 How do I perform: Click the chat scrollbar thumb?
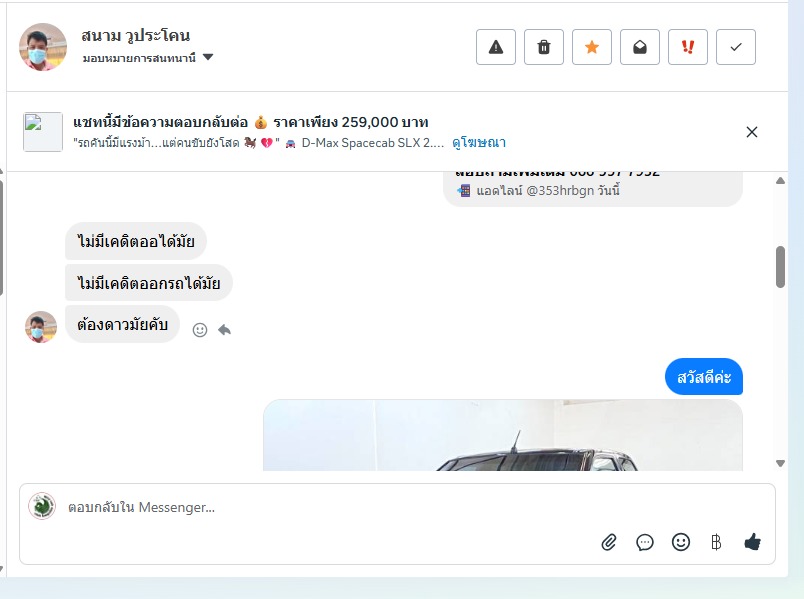[780, 267]
